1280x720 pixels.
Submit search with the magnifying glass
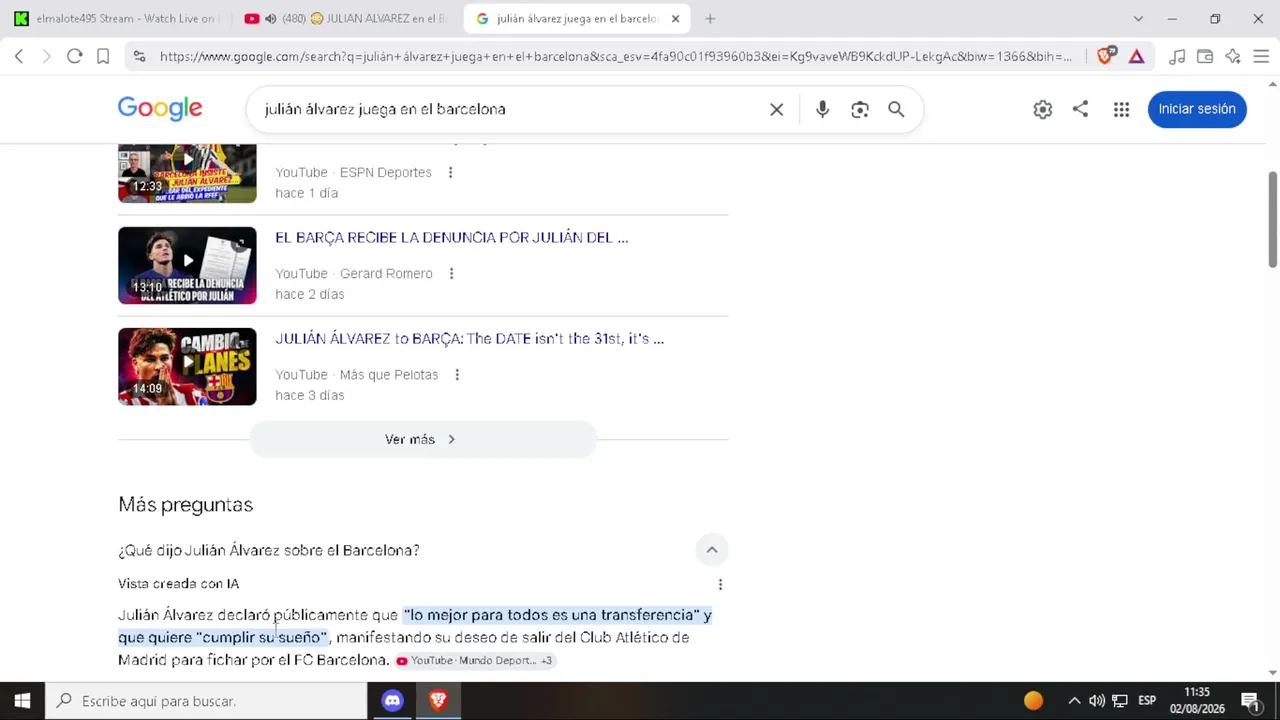[896, 109]
